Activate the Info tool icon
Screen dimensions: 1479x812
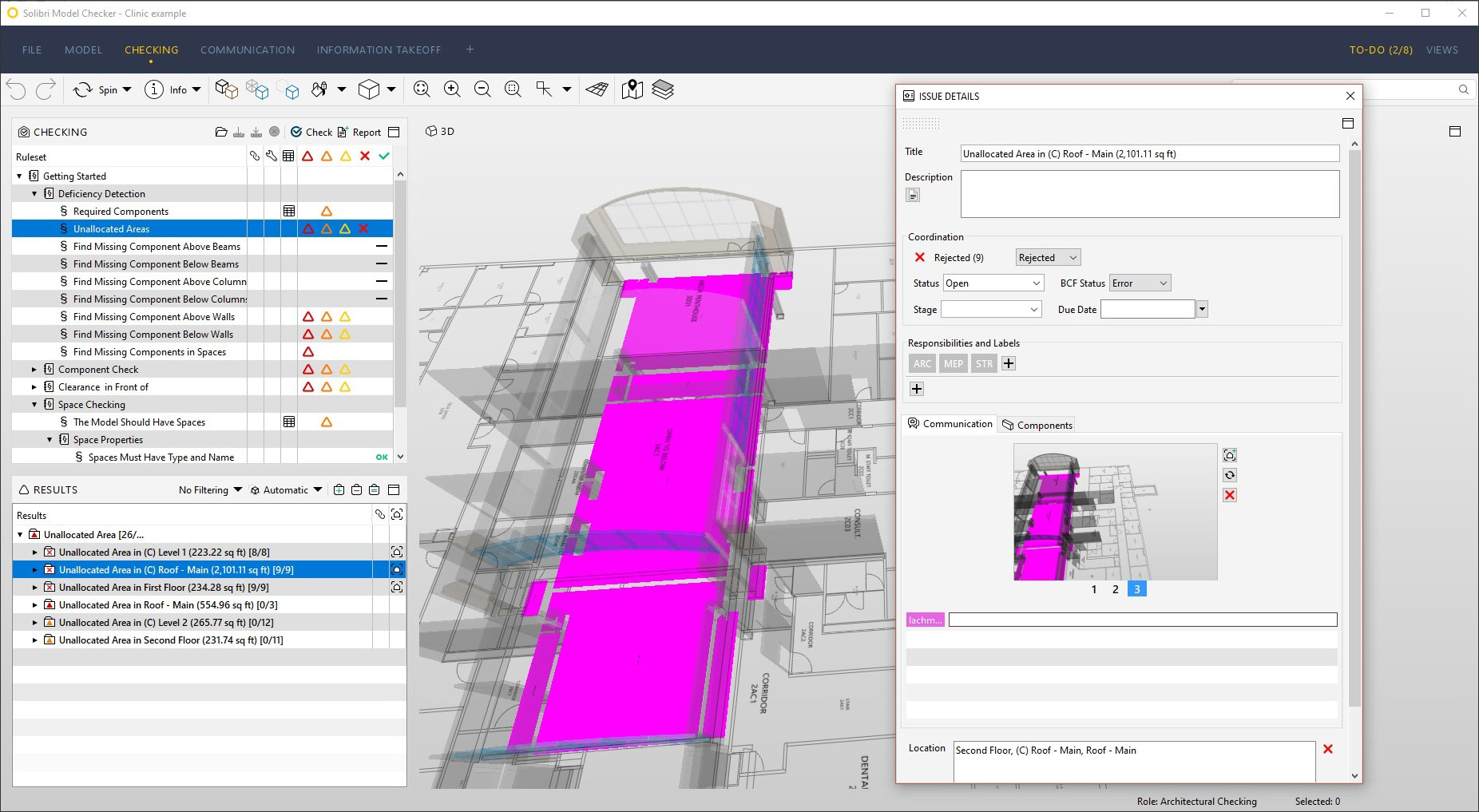pyautogui.click(x=153, y=89)
